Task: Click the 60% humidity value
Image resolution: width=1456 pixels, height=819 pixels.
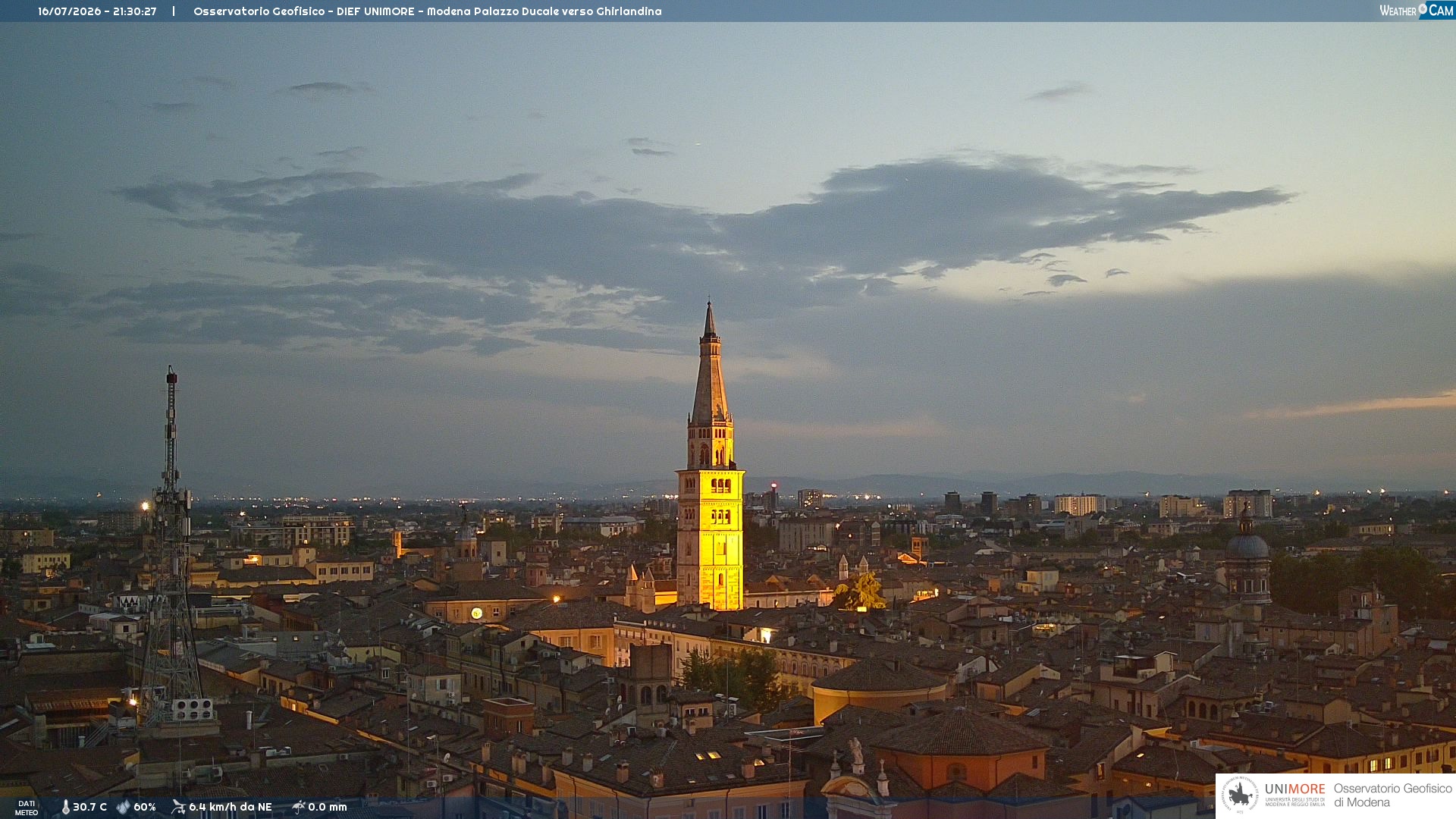Action: point(145,807)
